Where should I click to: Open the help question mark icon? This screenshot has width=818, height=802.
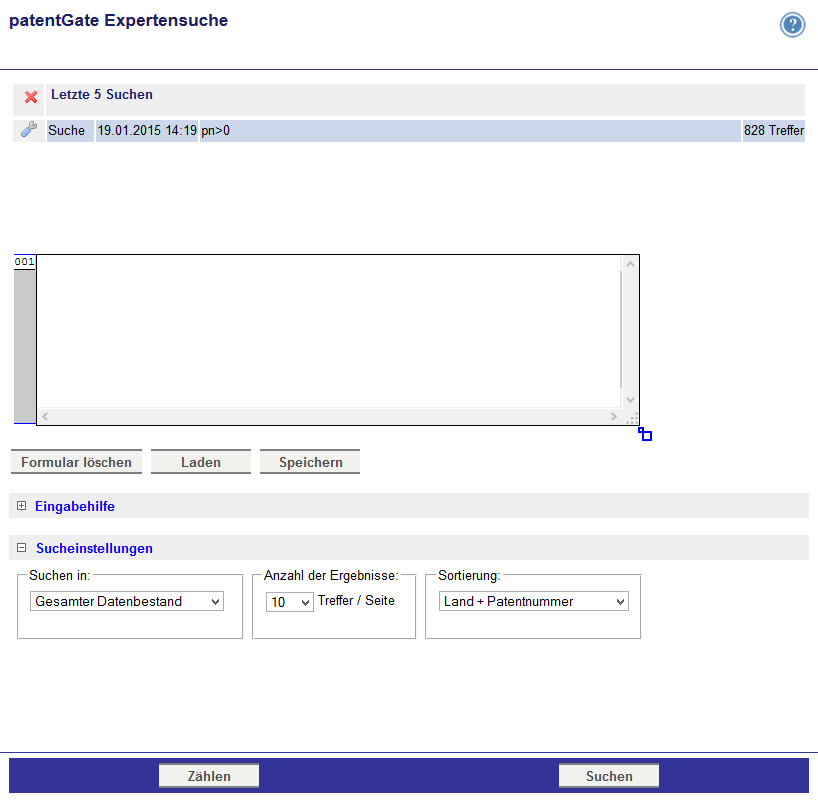point(792,25)
